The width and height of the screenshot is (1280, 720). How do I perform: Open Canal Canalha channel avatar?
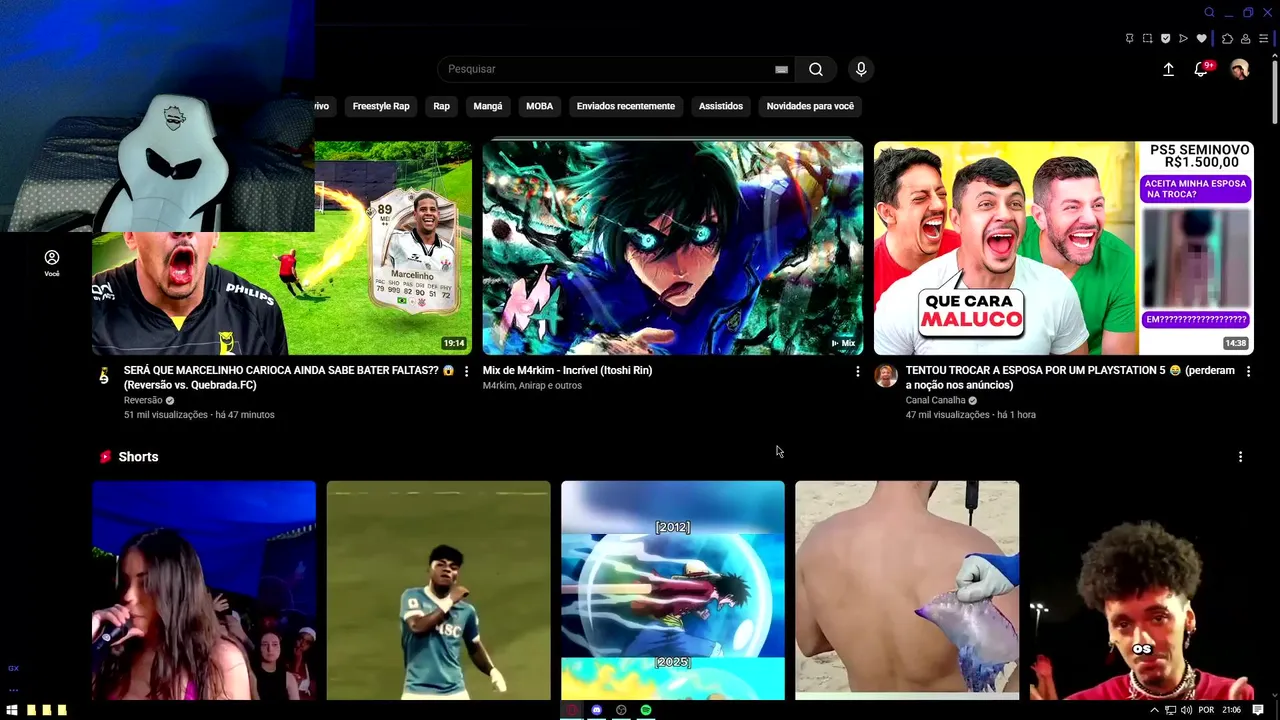886,376
